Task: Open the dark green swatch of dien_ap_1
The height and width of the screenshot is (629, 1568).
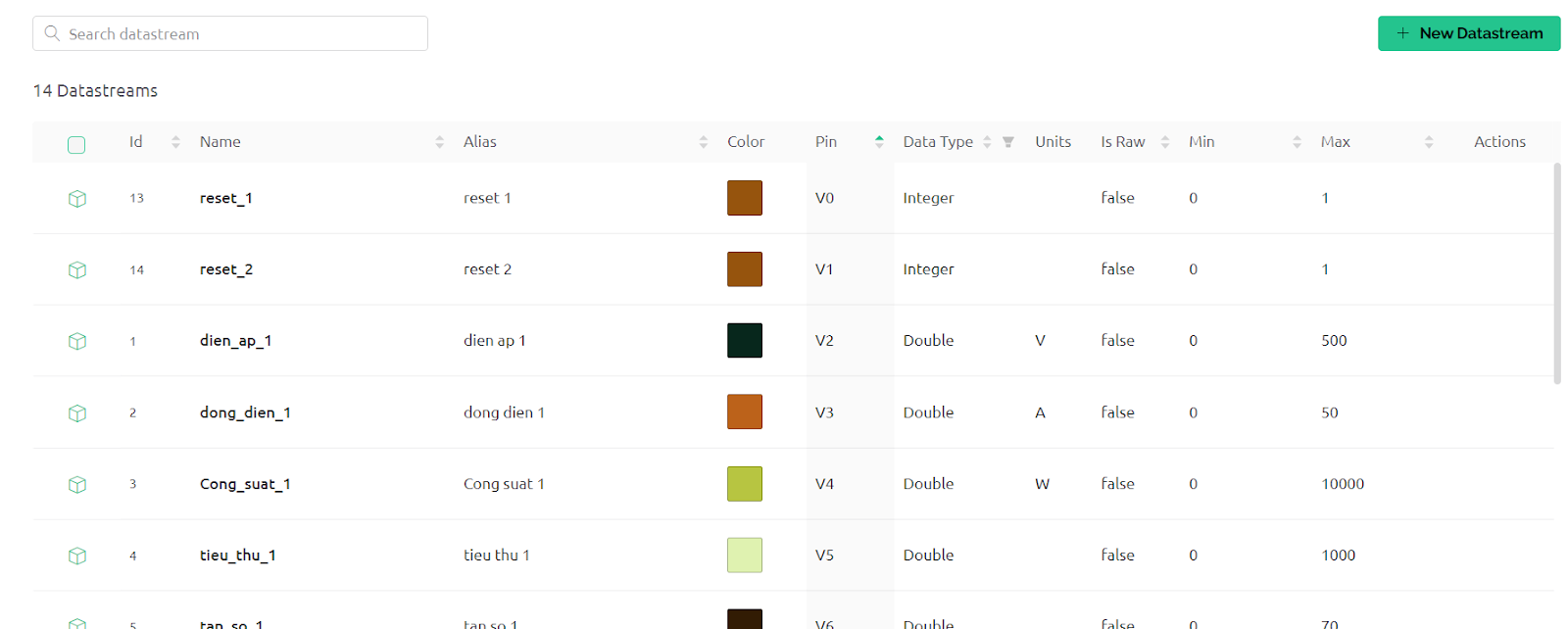Action: pyautogui.click(x=745, y=341)
